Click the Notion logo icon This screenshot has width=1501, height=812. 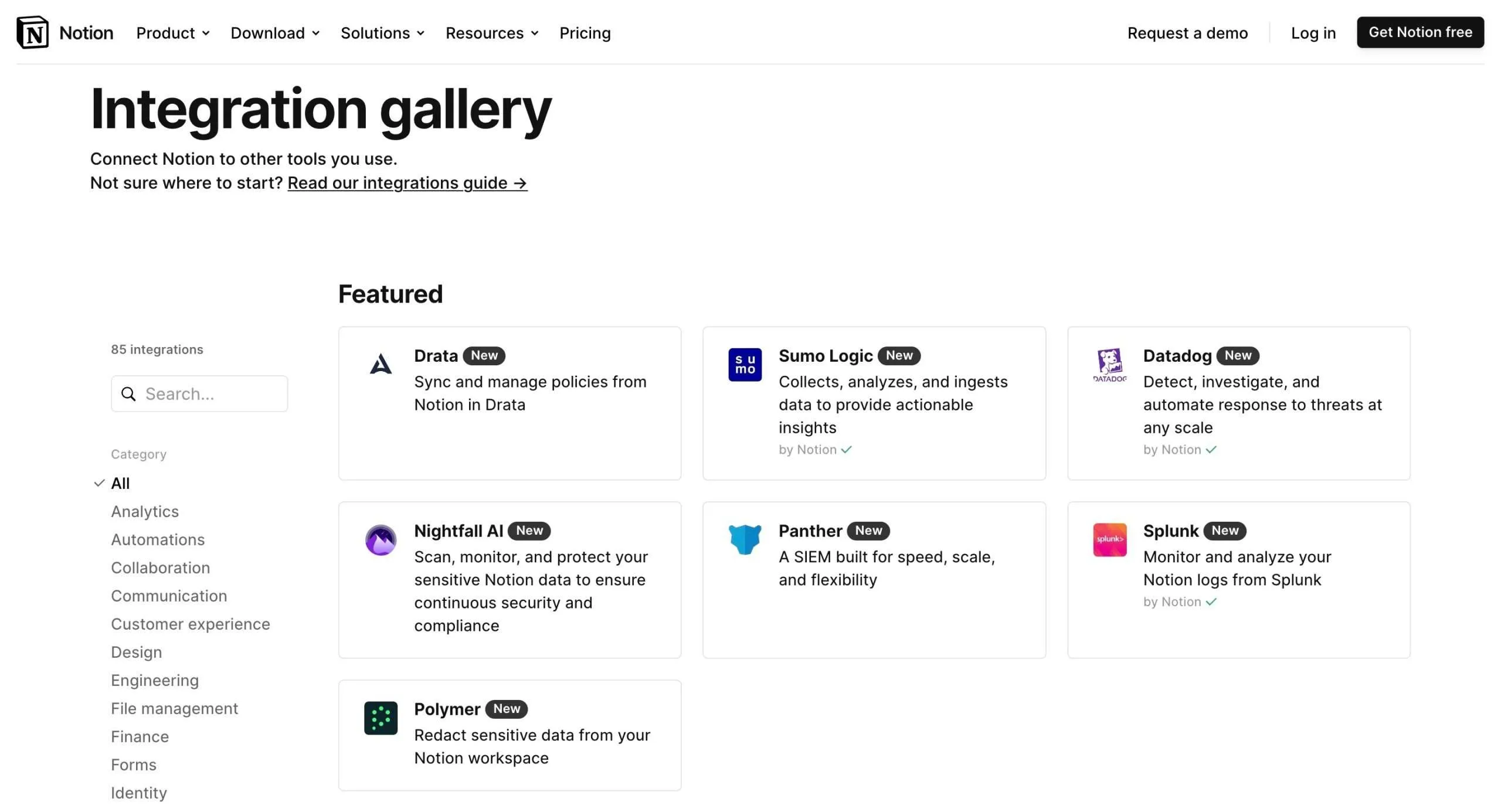32,32
